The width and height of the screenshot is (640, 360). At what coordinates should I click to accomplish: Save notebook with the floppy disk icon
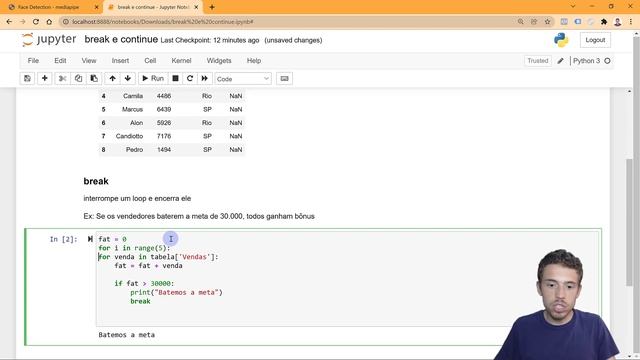click(x=27, y=78)
